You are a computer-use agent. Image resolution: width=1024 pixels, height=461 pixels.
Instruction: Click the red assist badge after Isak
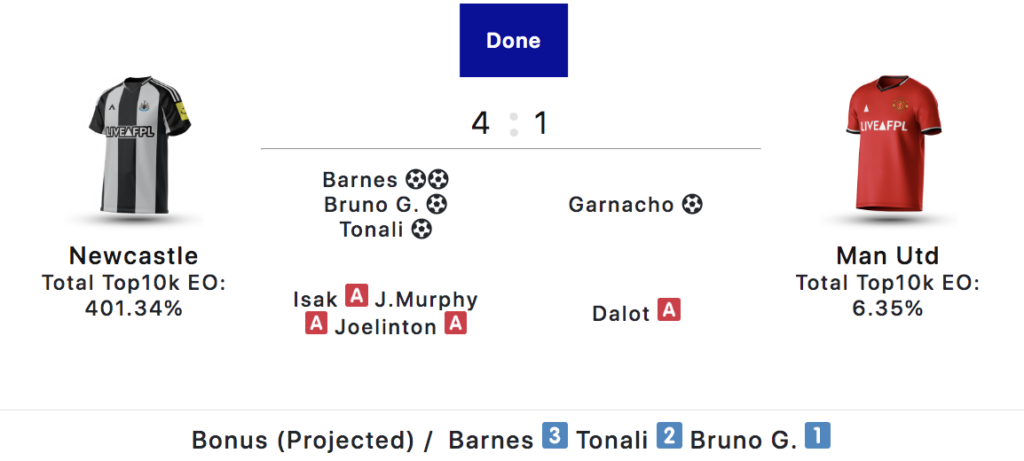click(x=357, y=296)
